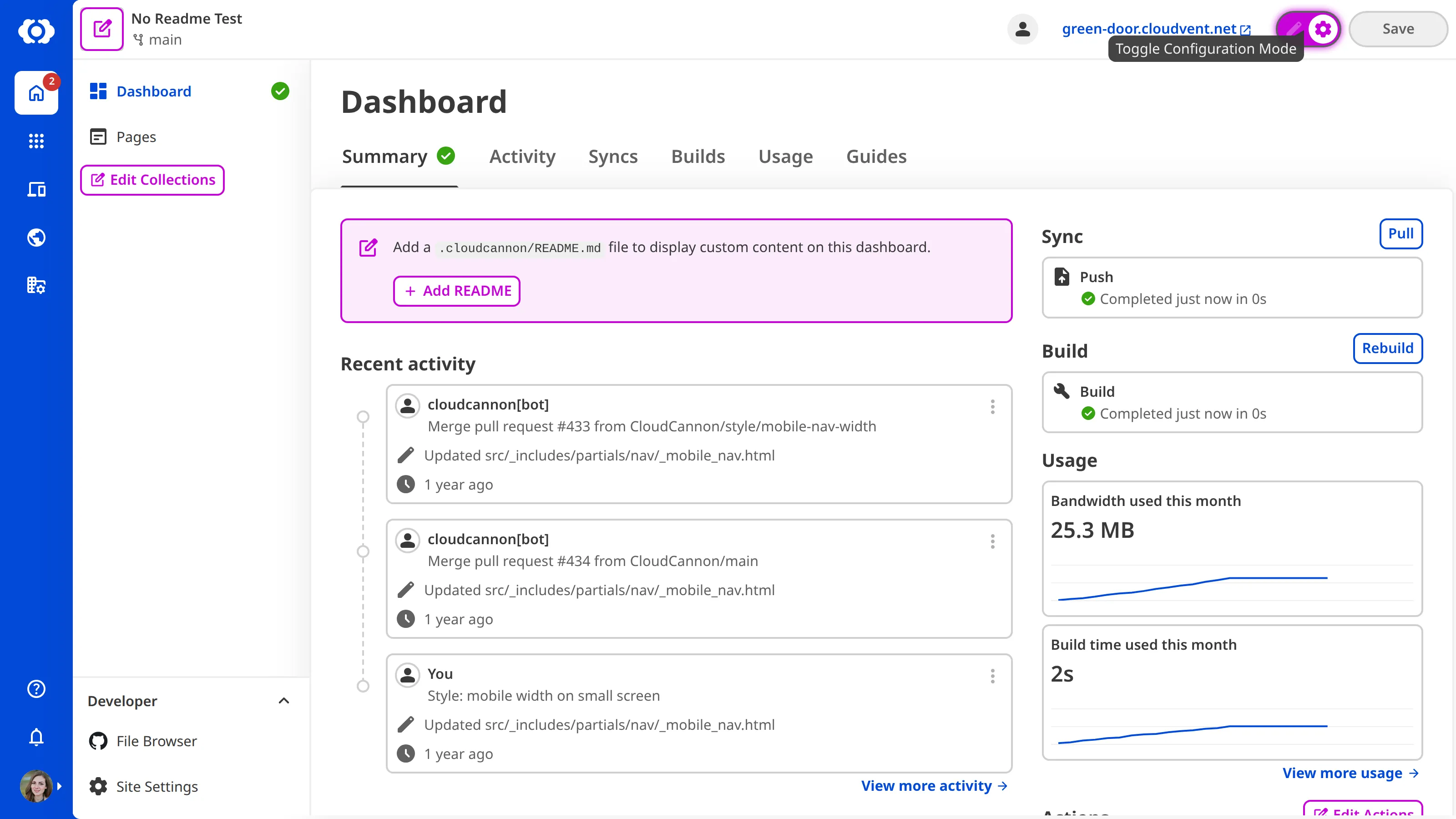Open Build time used this month card
Screen dimensions: 1456x819
pyautogui.click(x=1232, y=693)
